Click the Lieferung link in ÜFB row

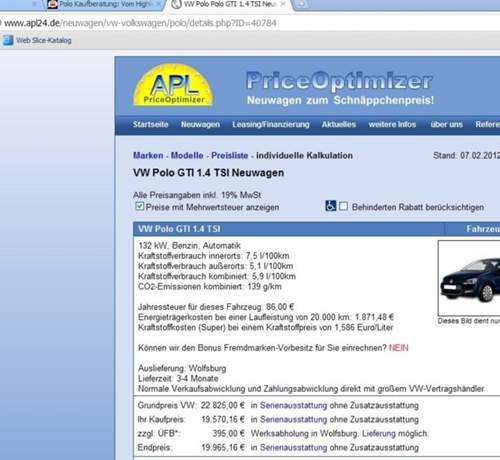[x=379, y=434]
